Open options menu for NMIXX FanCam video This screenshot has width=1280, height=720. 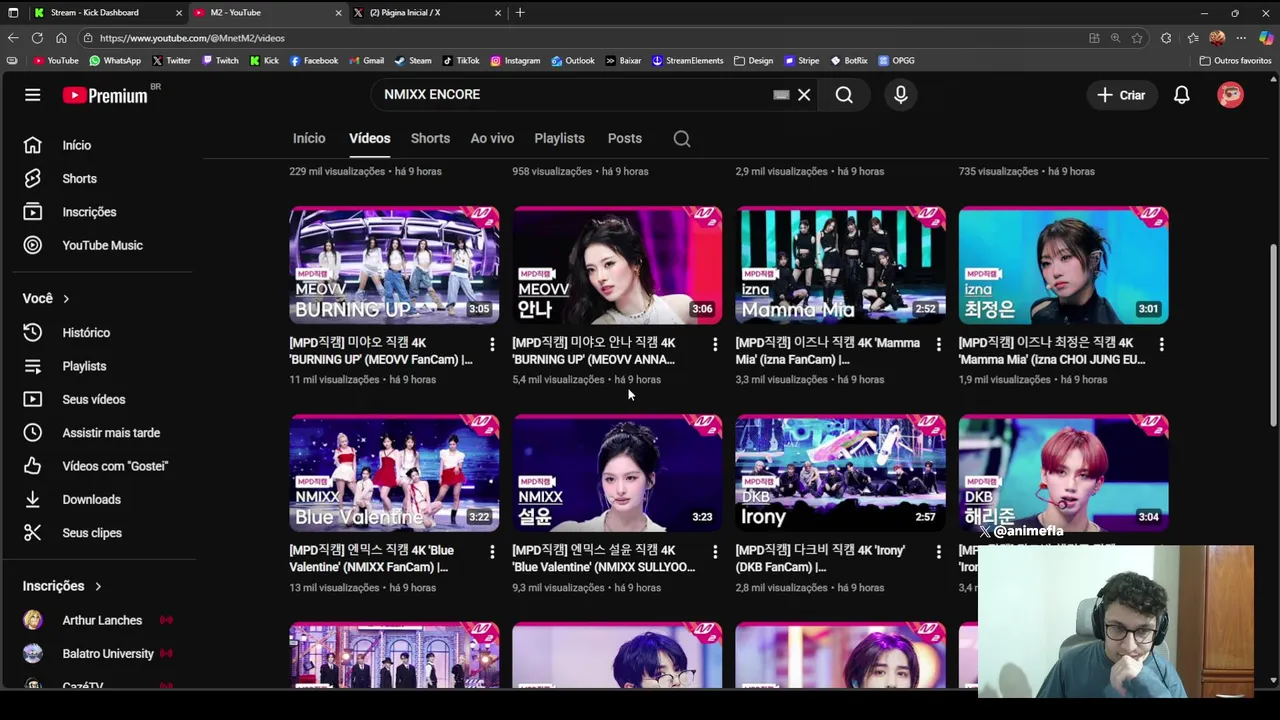(x=492, y=552)
